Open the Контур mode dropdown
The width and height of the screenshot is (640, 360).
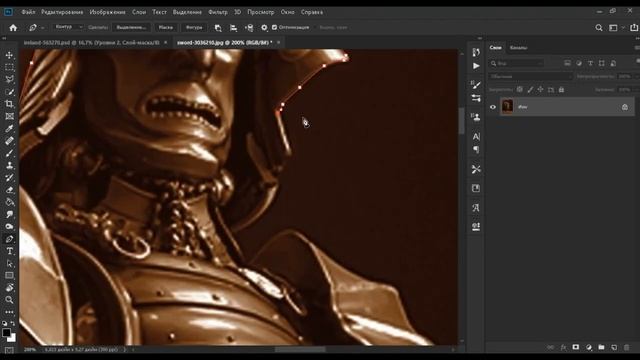tap(69, 27)
